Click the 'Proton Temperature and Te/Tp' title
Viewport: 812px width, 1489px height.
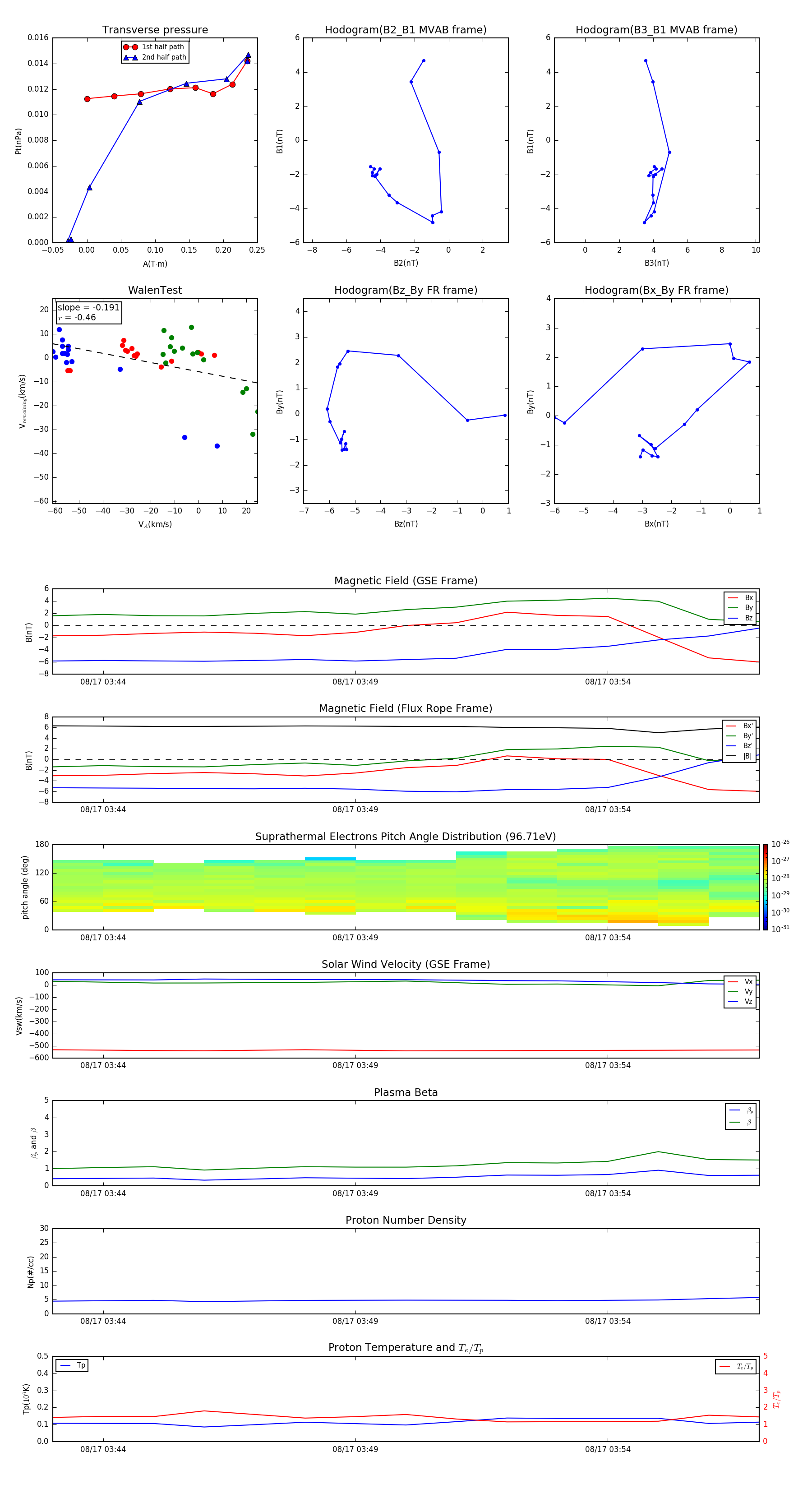point(406,1348)
